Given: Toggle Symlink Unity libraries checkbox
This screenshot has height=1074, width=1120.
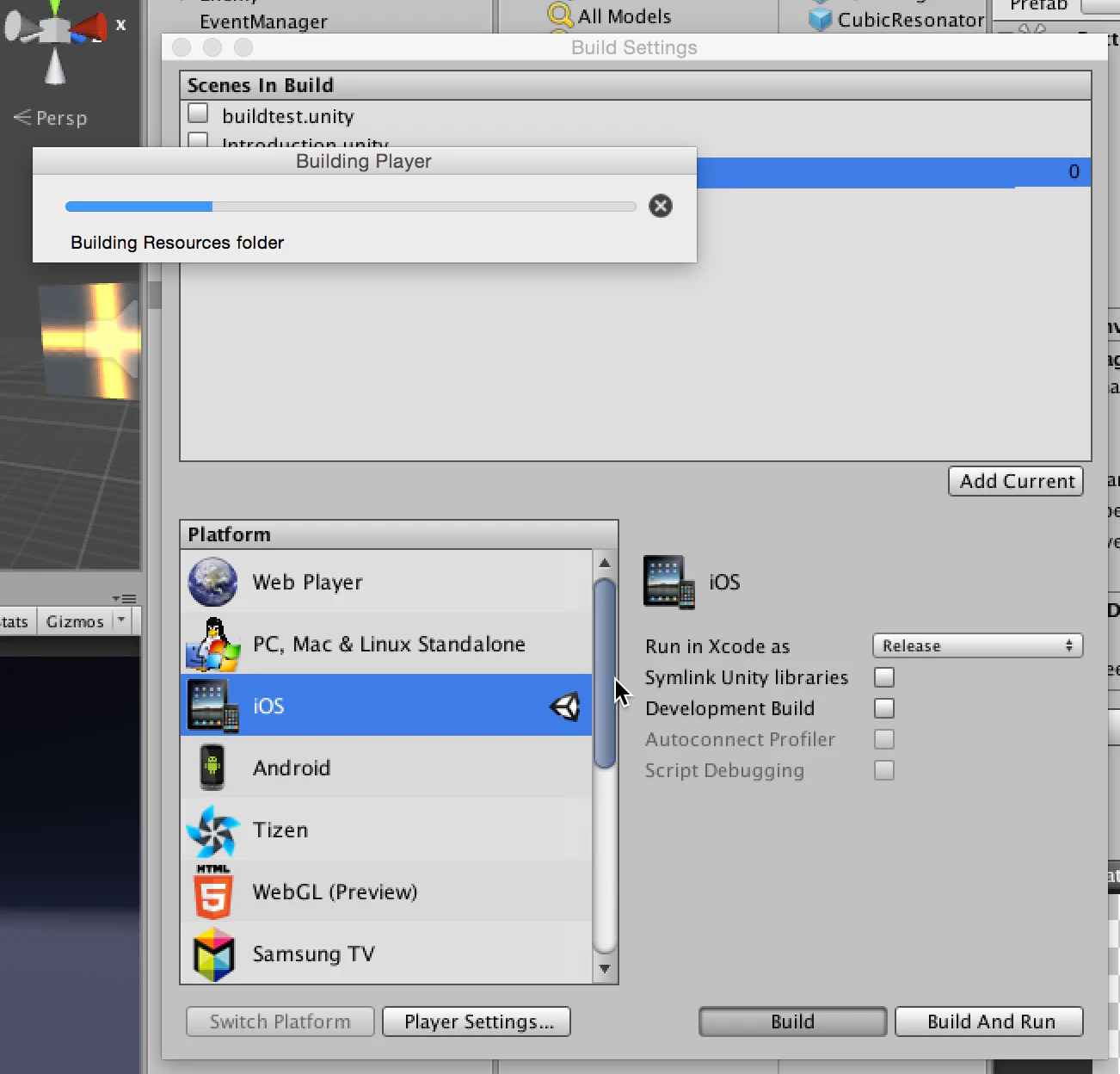Looking at the screenshot, I should pyautogui.click(x=884, y=677).
